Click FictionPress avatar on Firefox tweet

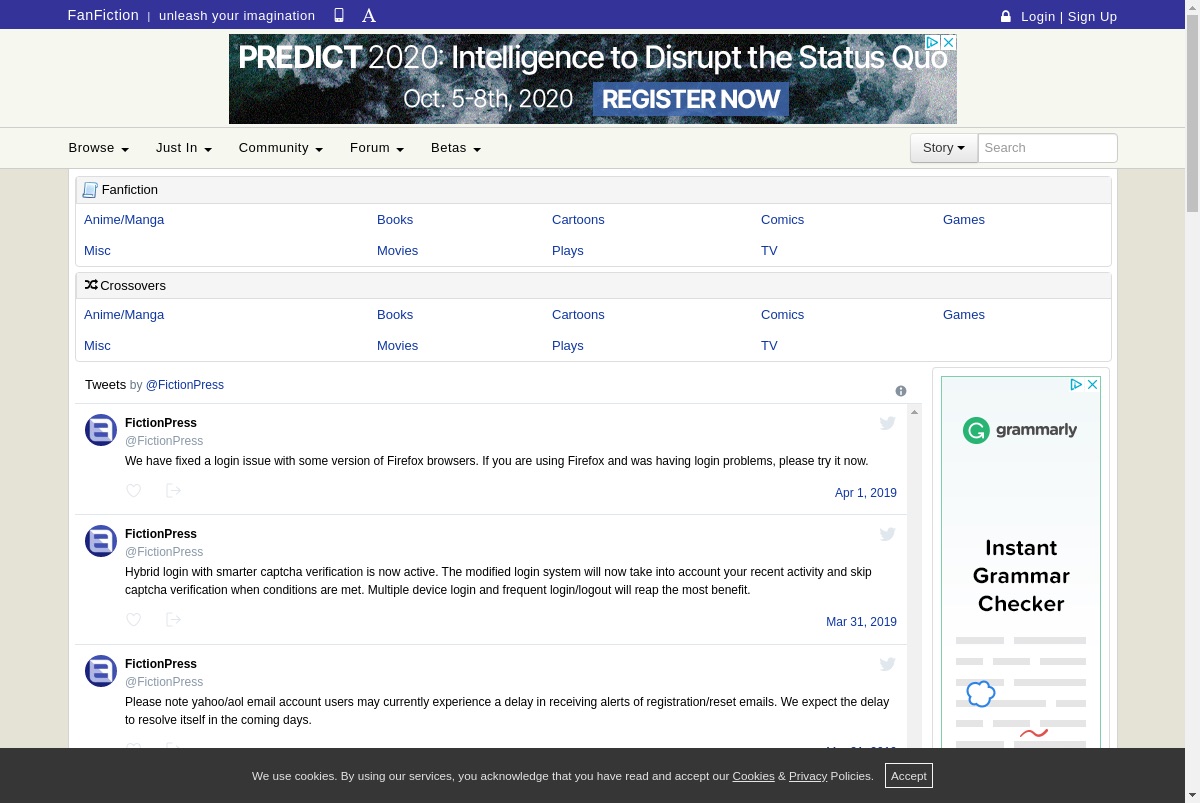[x=101, y=430]
